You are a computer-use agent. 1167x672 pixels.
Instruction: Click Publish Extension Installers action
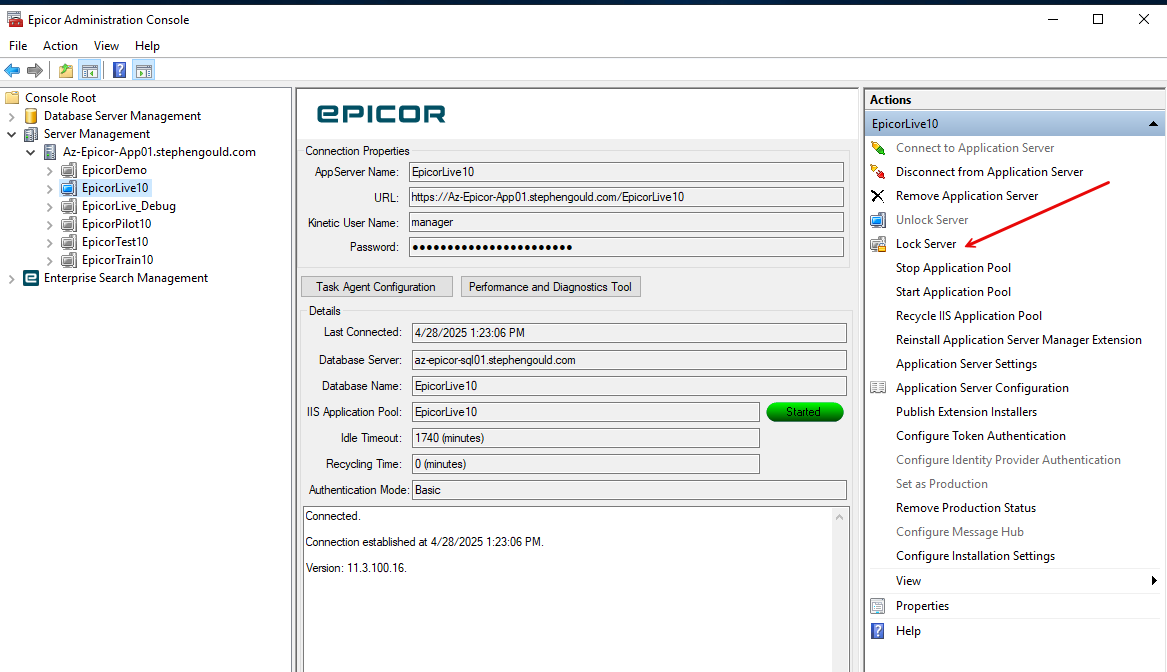[x=966, y=412]
